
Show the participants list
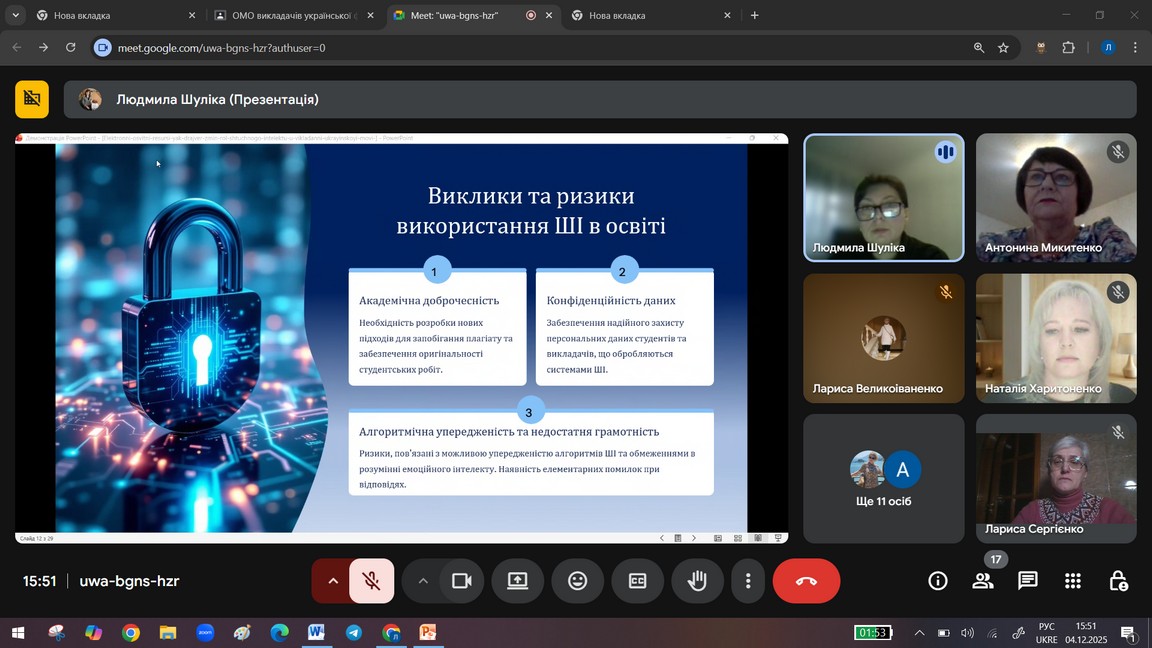coord(983,581)
